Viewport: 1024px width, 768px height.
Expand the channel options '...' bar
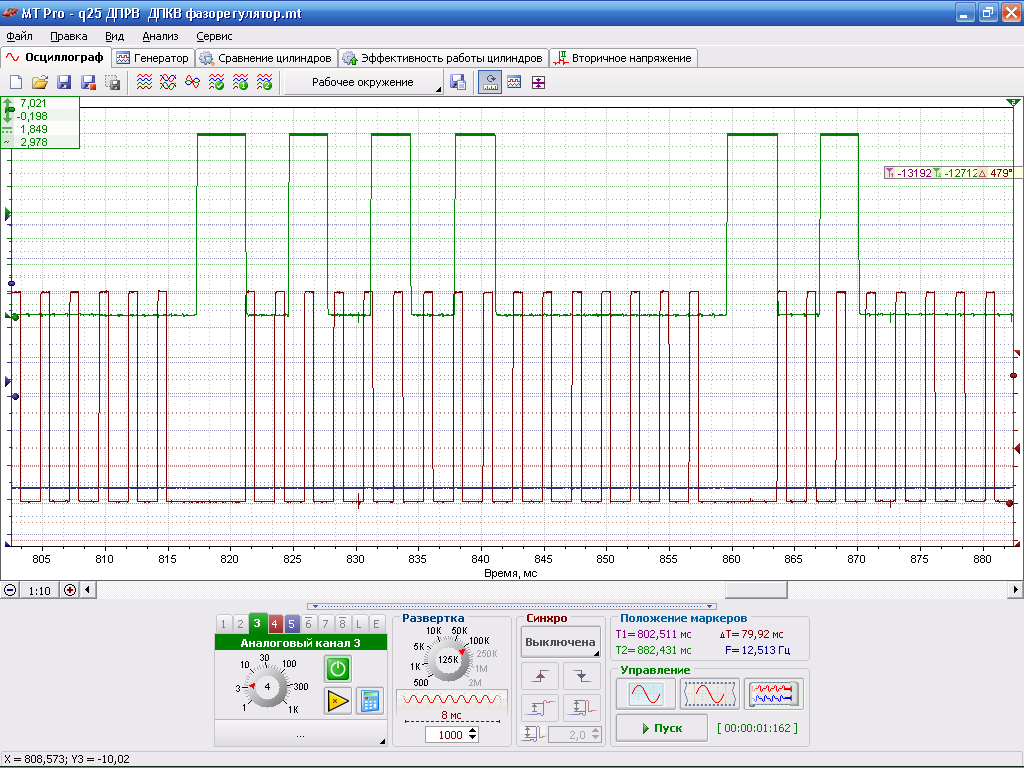(300, 735)
